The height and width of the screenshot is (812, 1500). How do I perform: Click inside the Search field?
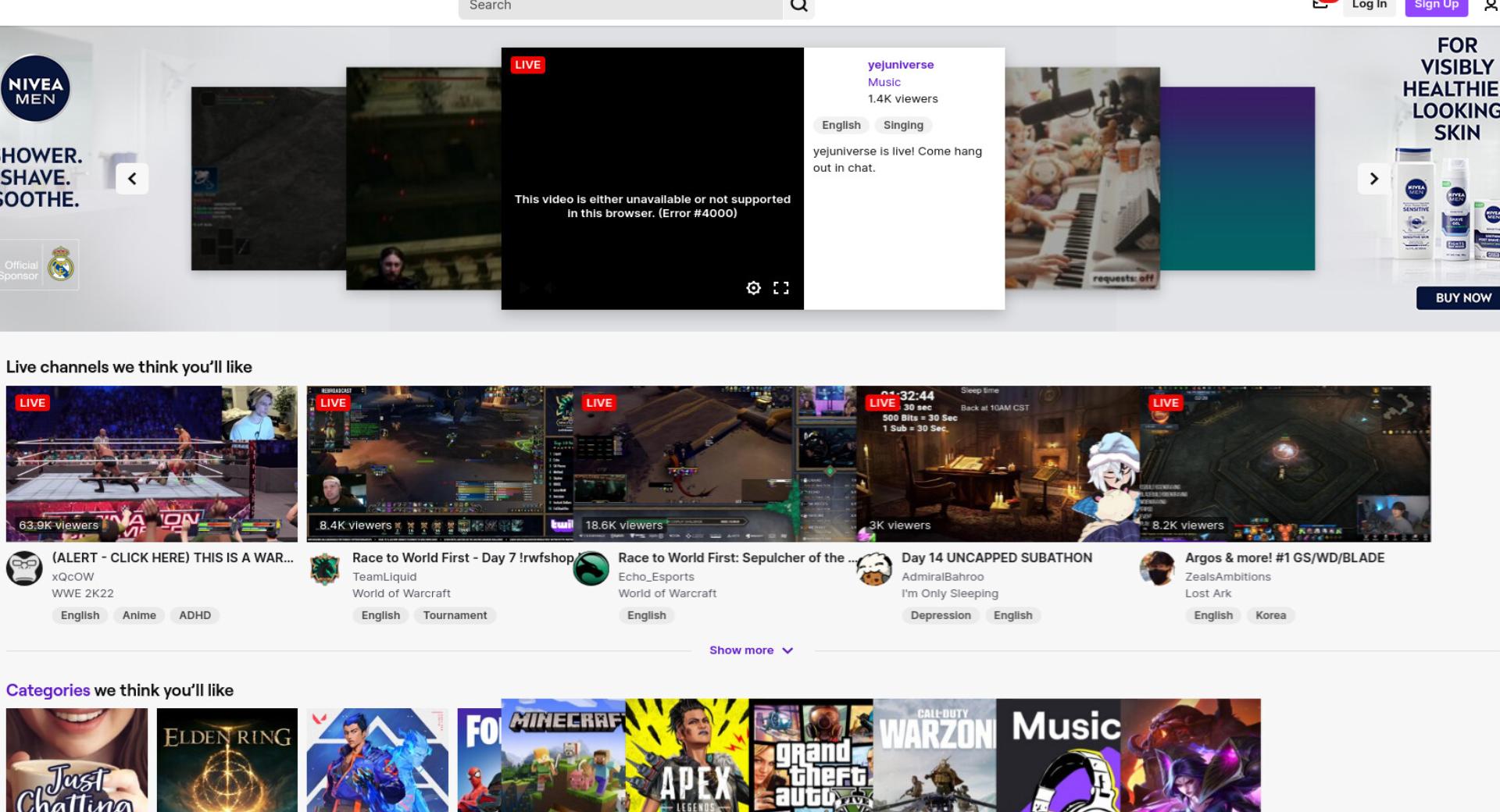tap(620, 6)
